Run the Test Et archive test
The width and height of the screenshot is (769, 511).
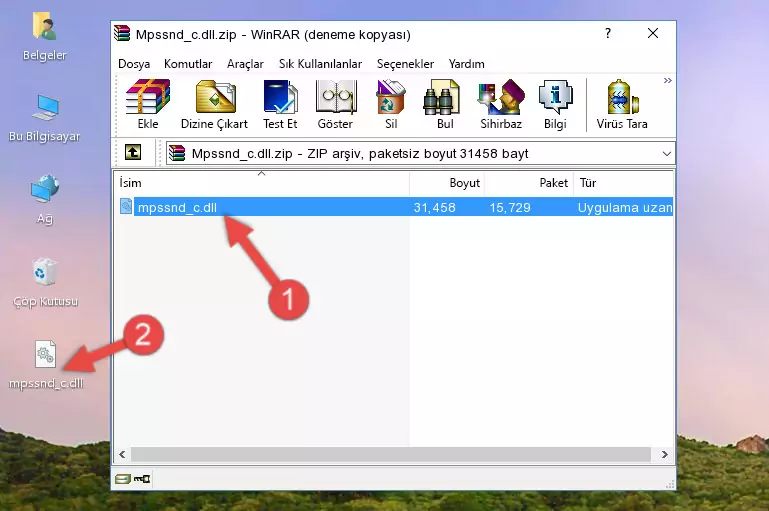[x=280, y=104]
